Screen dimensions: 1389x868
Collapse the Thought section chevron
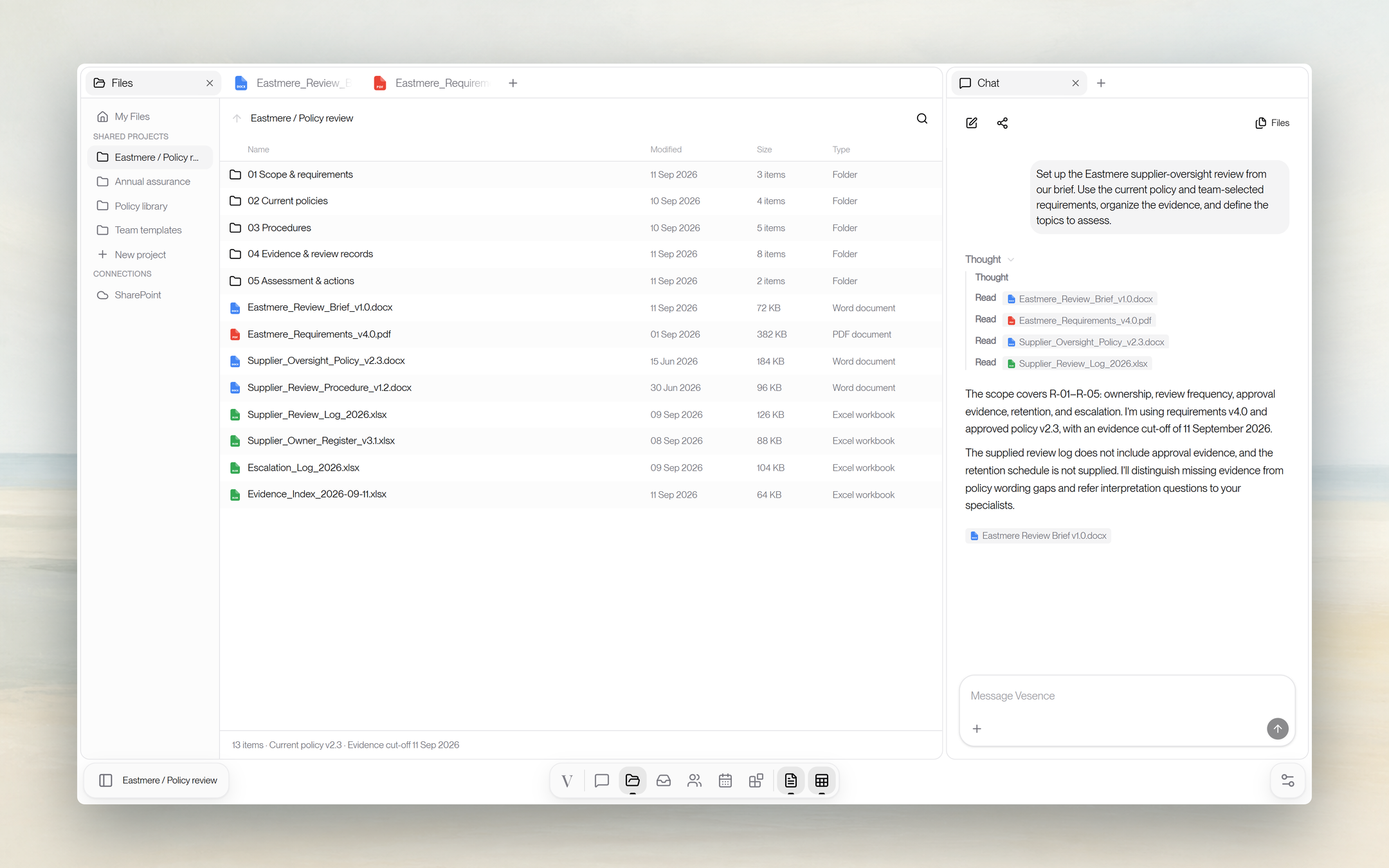coord(1011,260)
